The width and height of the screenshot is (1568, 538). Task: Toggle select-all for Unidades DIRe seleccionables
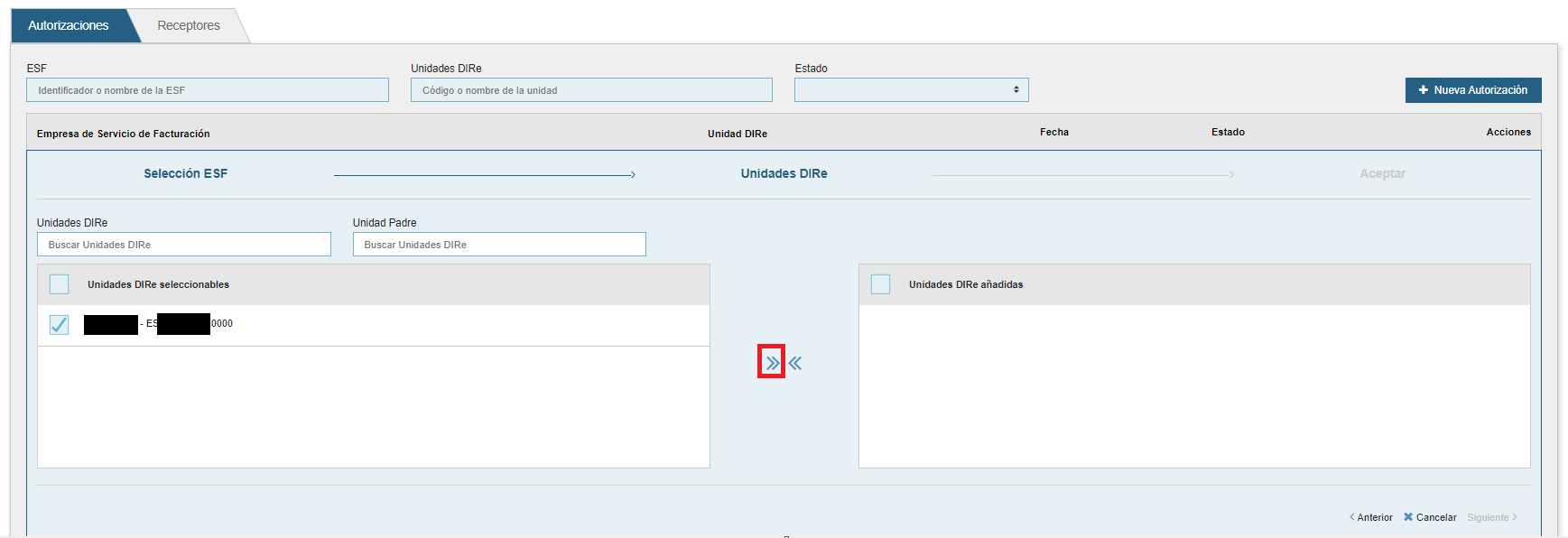tap(60, 284)
